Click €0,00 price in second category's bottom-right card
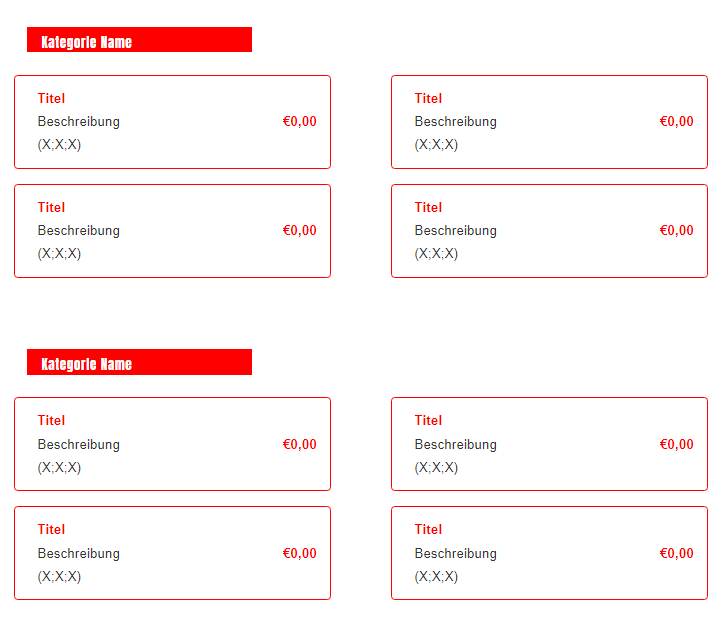Screen dimensions: 726x633 click(x=676, y=553)
